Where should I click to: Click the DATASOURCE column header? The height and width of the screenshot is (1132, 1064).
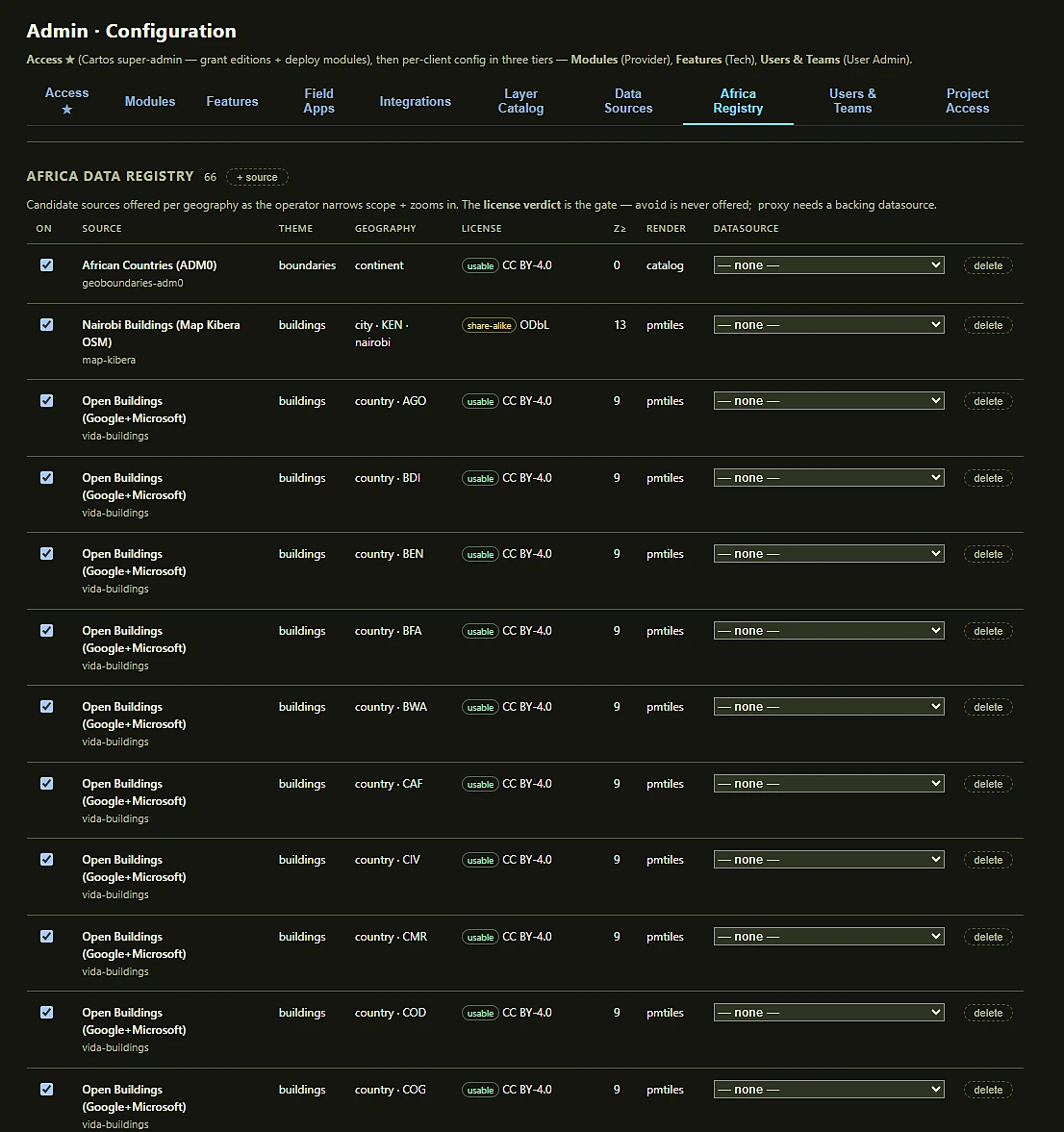point(747,228)
